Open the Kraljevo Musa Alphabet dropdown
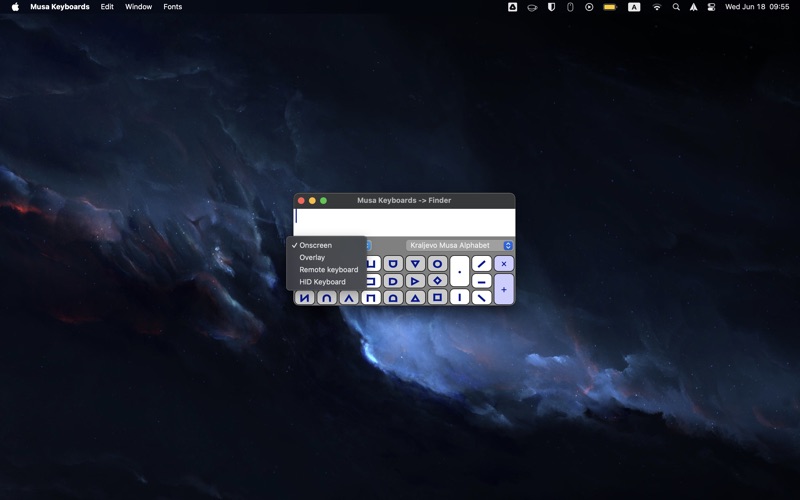800x500 pixels. point(459,245)
